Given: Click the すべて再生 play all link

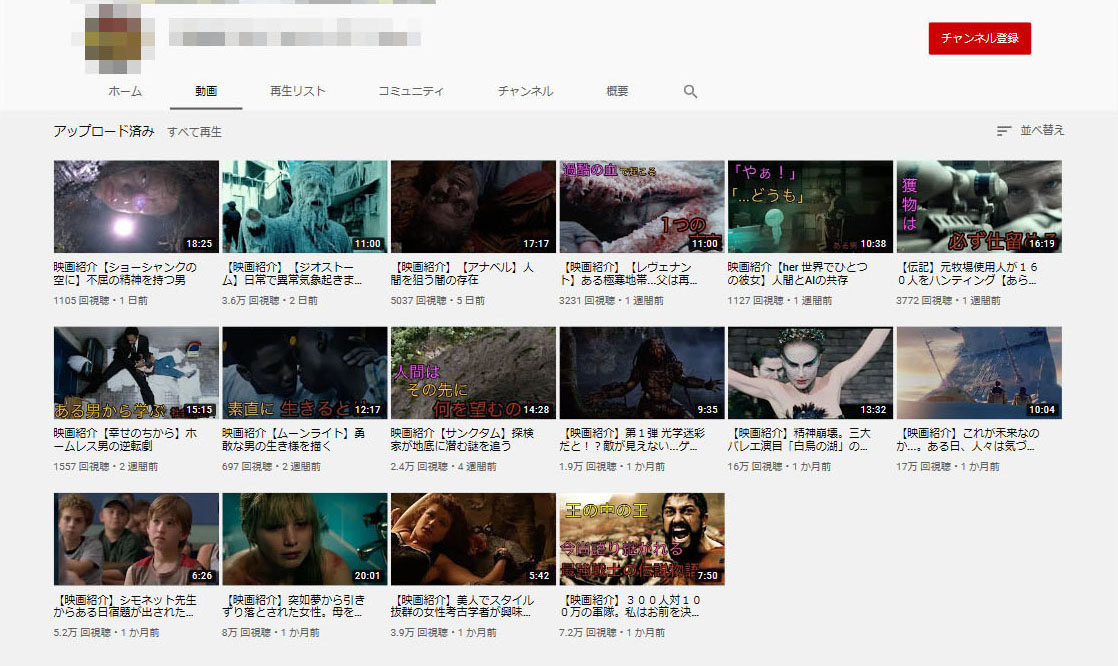Looking at the screenshot, I should coord(194,132).
